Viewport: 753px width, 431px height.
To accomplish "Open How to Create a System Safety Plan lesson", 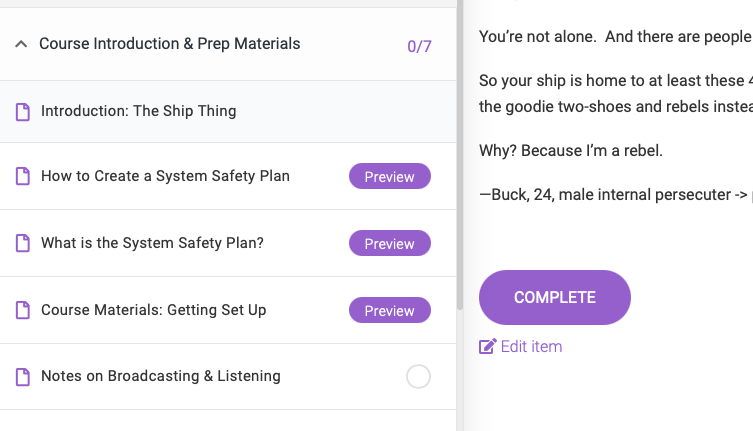I will tap(165, 176).
